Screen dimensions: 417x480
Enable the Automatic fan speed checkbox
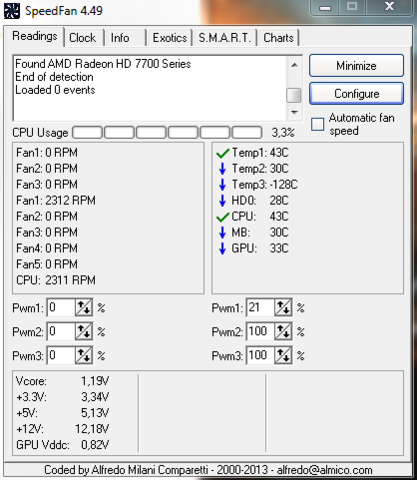(317, 124)
